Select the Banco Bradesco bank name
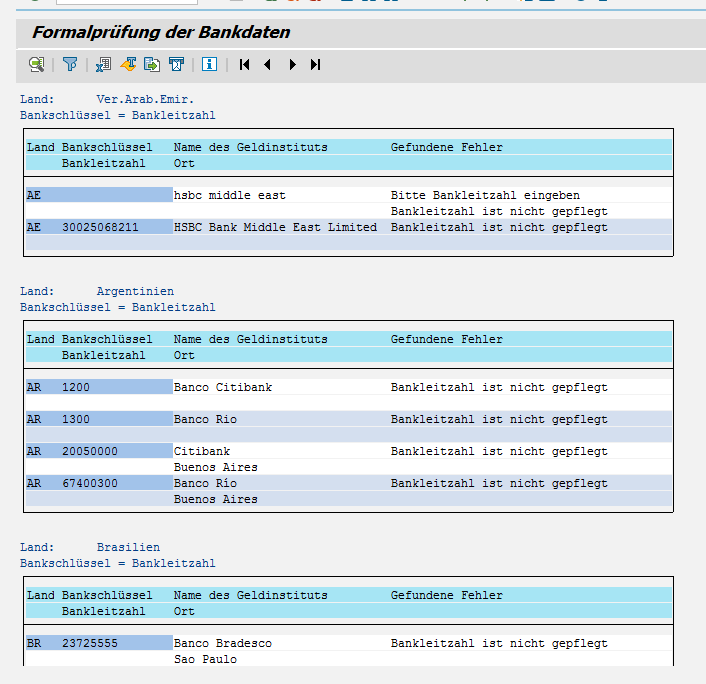706x684 pixels. tap(222, 643)
